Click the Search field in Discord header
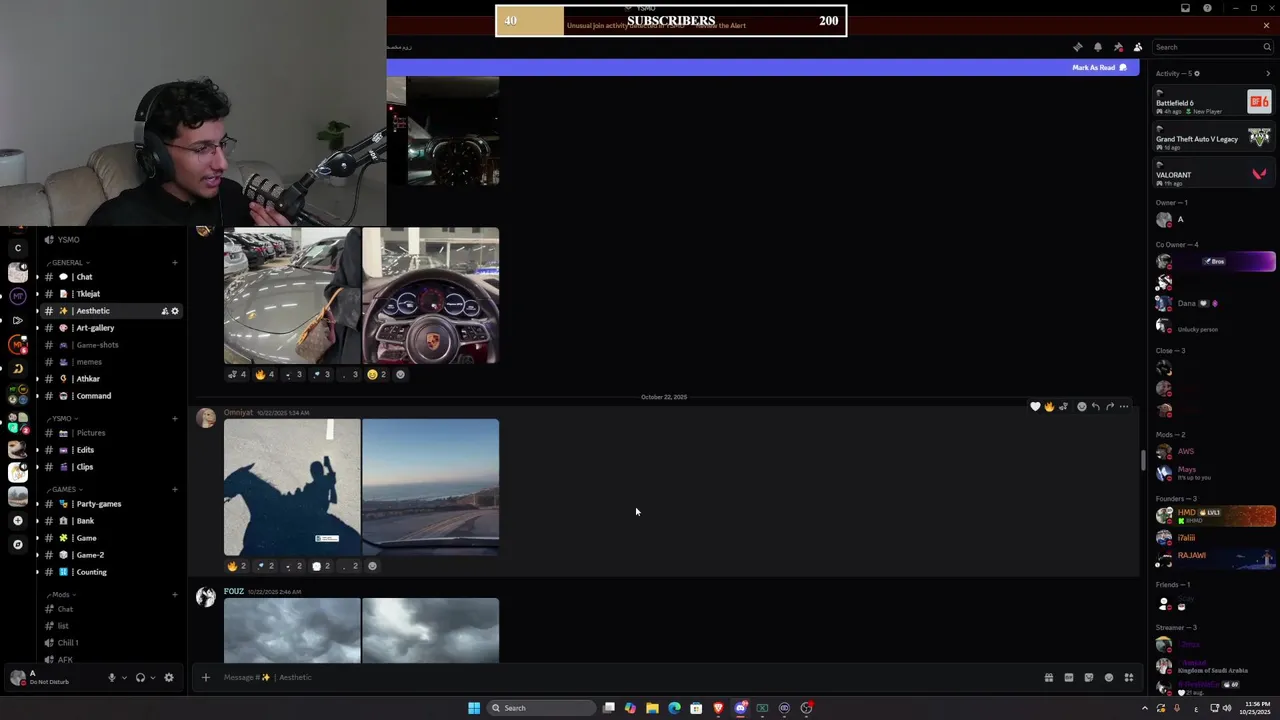The width and height of the screenshot is (1280, 720). (1211, 47)
